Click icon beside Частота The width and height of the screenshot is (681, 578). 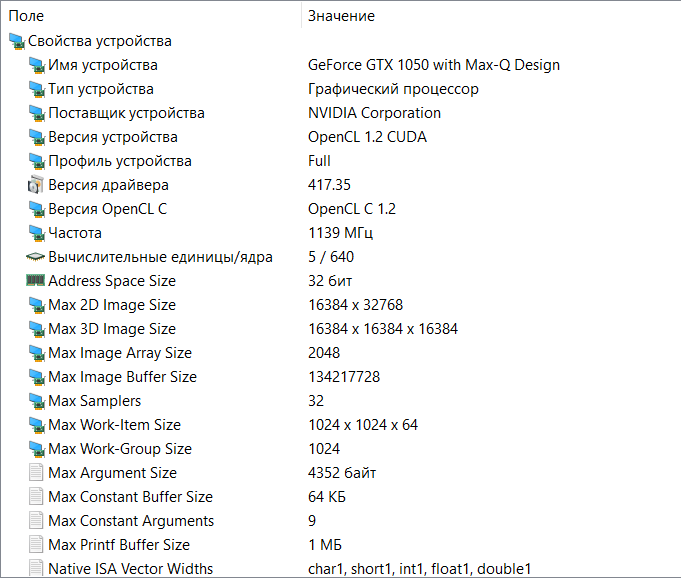coord(36,233)
